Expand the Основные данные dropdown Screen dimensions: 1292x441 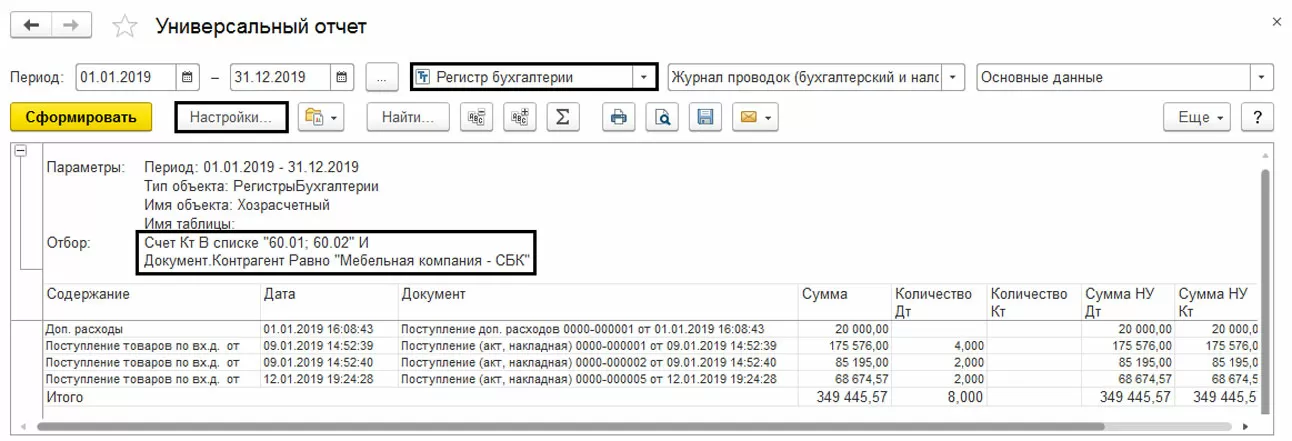point(1261,77)
